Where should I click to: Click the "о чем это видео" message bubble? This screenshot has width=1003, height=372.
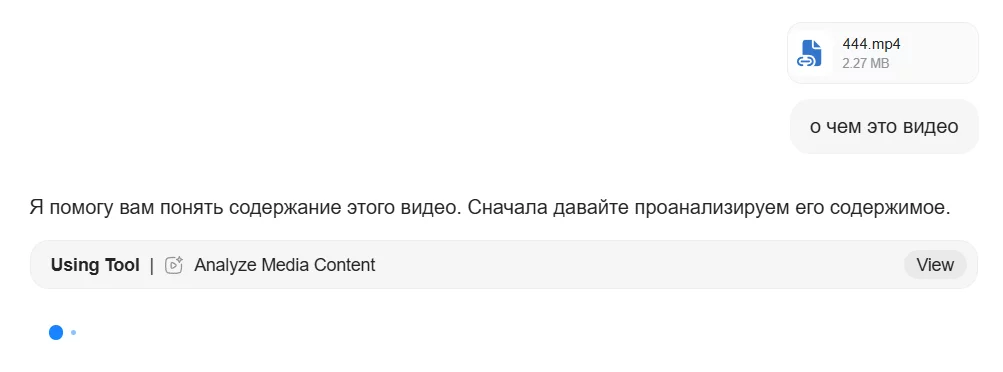(x=884, y=127)
